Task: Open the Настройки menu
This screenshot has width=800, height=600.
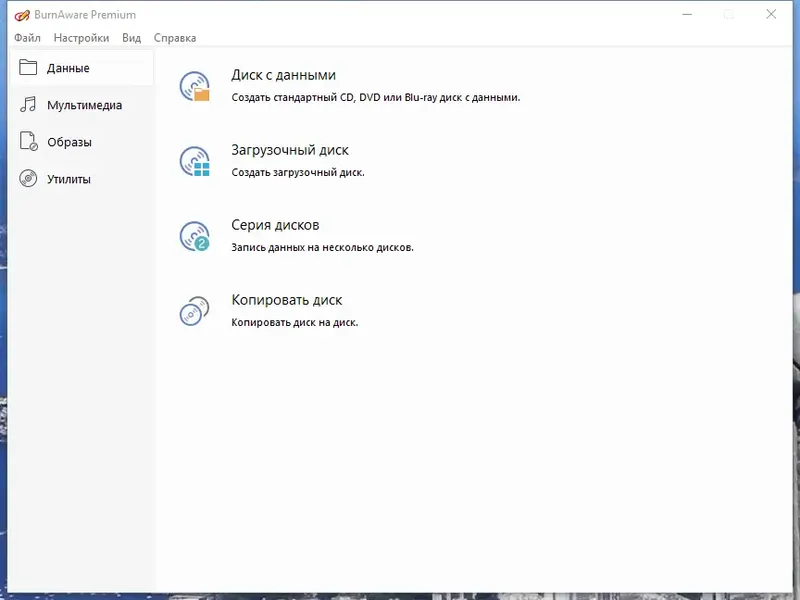Action: [x=82, y=37]
